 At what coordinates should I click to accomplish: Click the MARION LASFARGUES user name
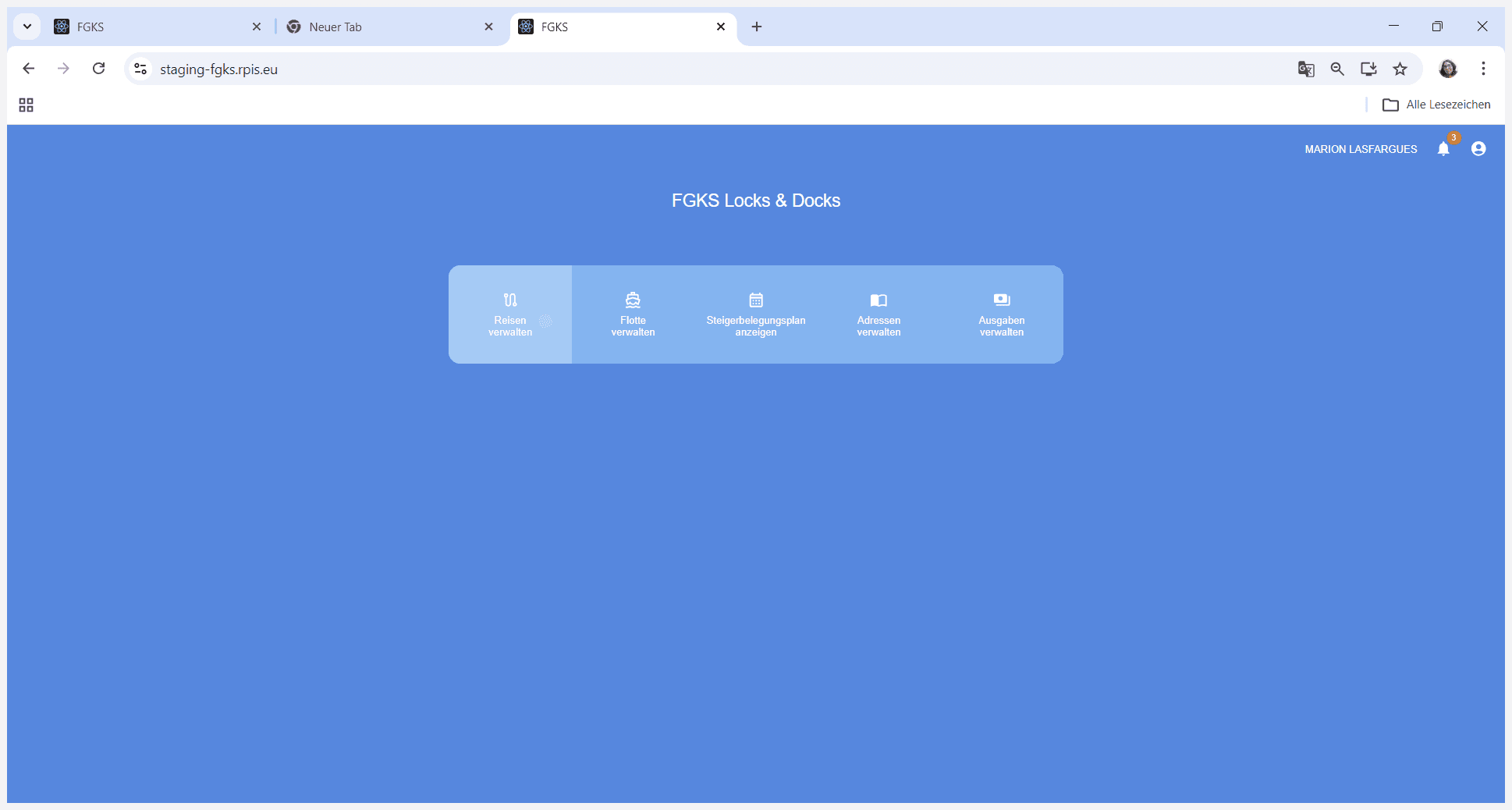[x=1361, y=149]
